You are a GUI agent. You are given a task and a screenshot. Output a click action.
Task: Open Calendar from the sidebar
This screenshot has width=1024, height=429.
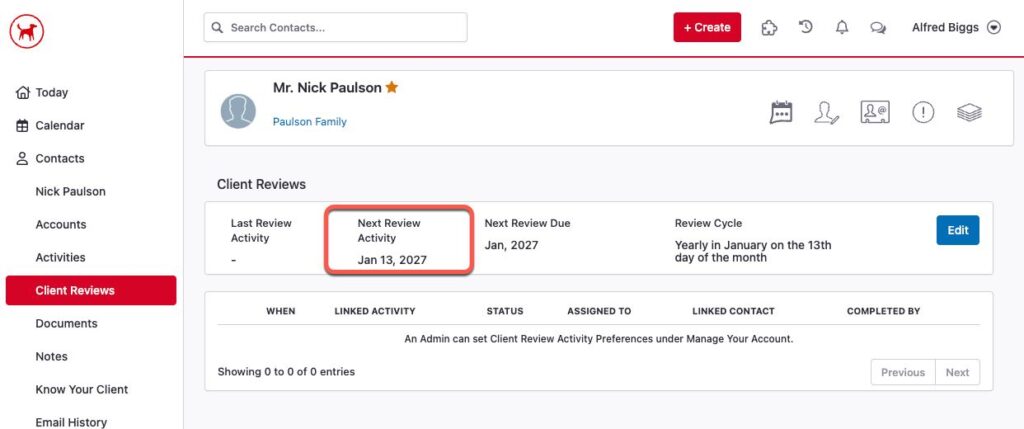(x=59, y=126)
